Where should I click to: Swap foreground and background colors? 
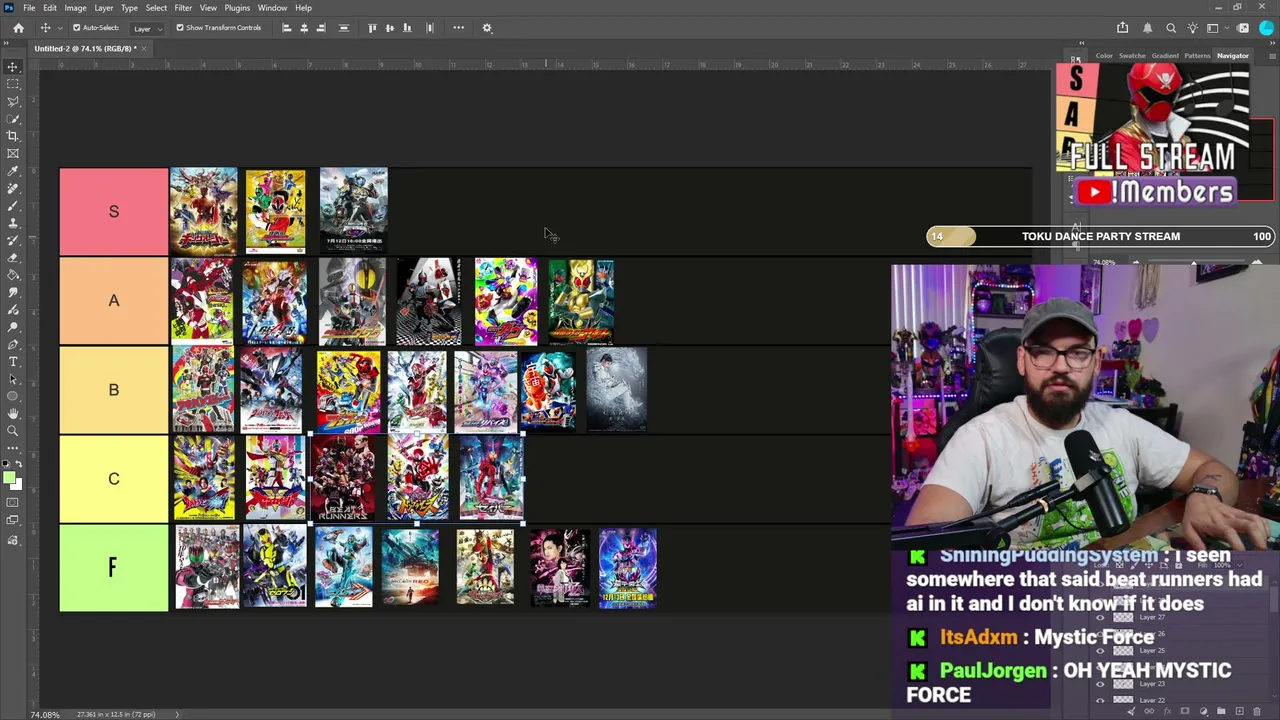pos(18,466)
